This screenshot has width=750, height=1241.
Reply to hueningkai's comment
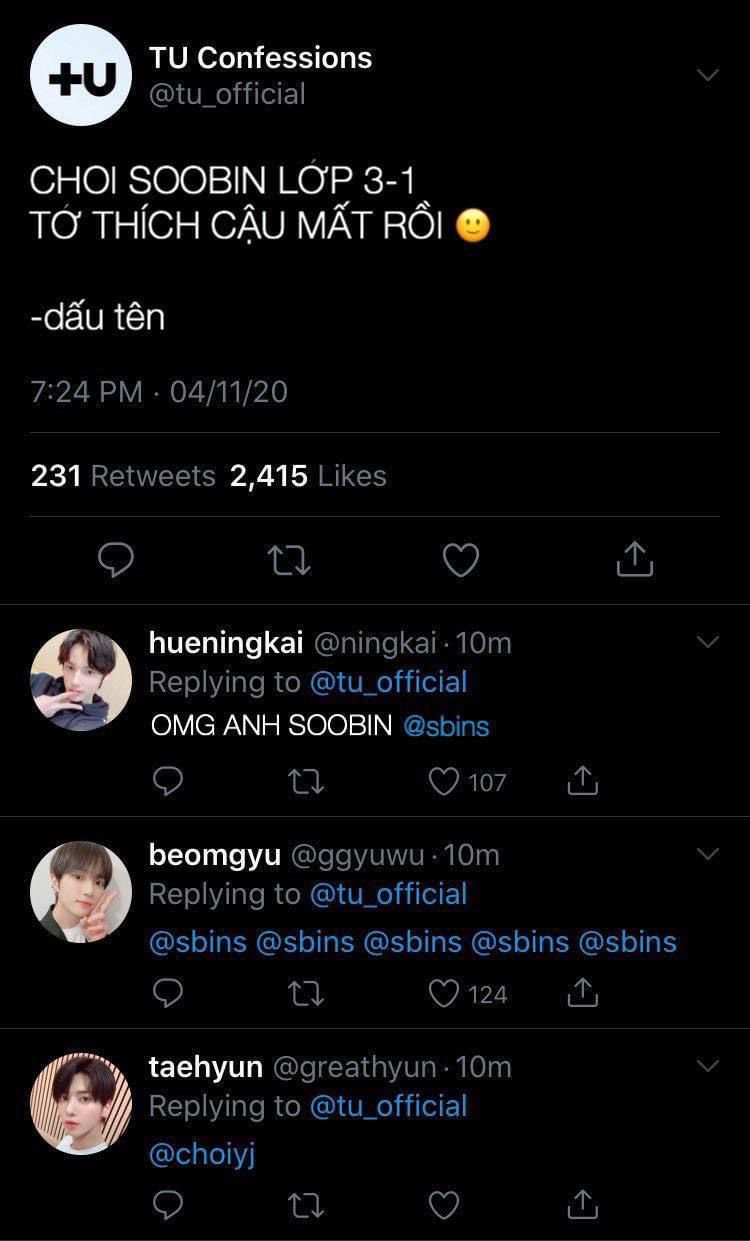click(x=168, y=781)
